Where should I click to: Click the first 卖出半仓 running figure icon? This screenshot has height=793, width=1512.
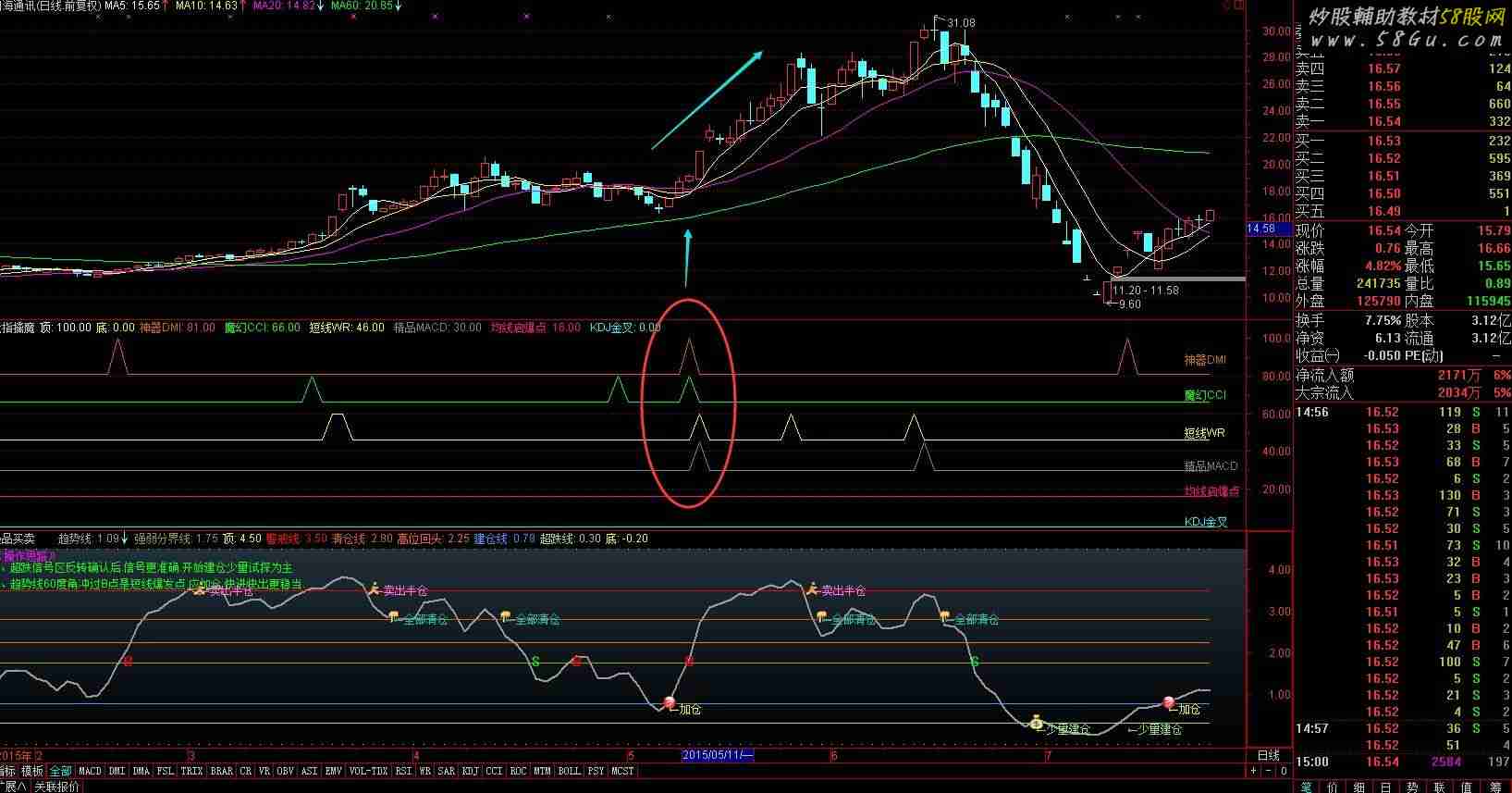[x=198, y=589]
